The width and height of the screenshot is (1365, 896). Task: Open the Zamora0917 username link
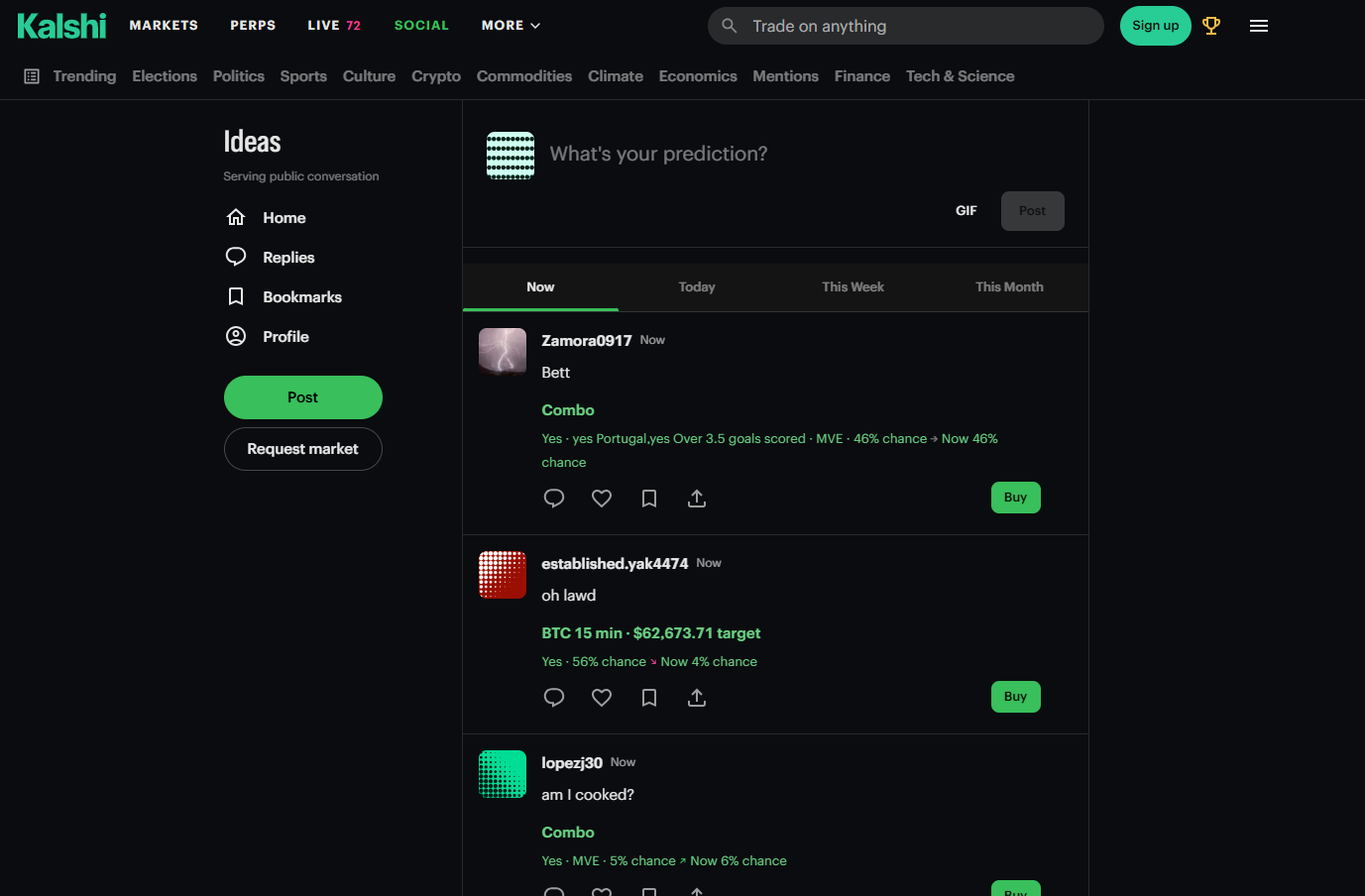587,341
